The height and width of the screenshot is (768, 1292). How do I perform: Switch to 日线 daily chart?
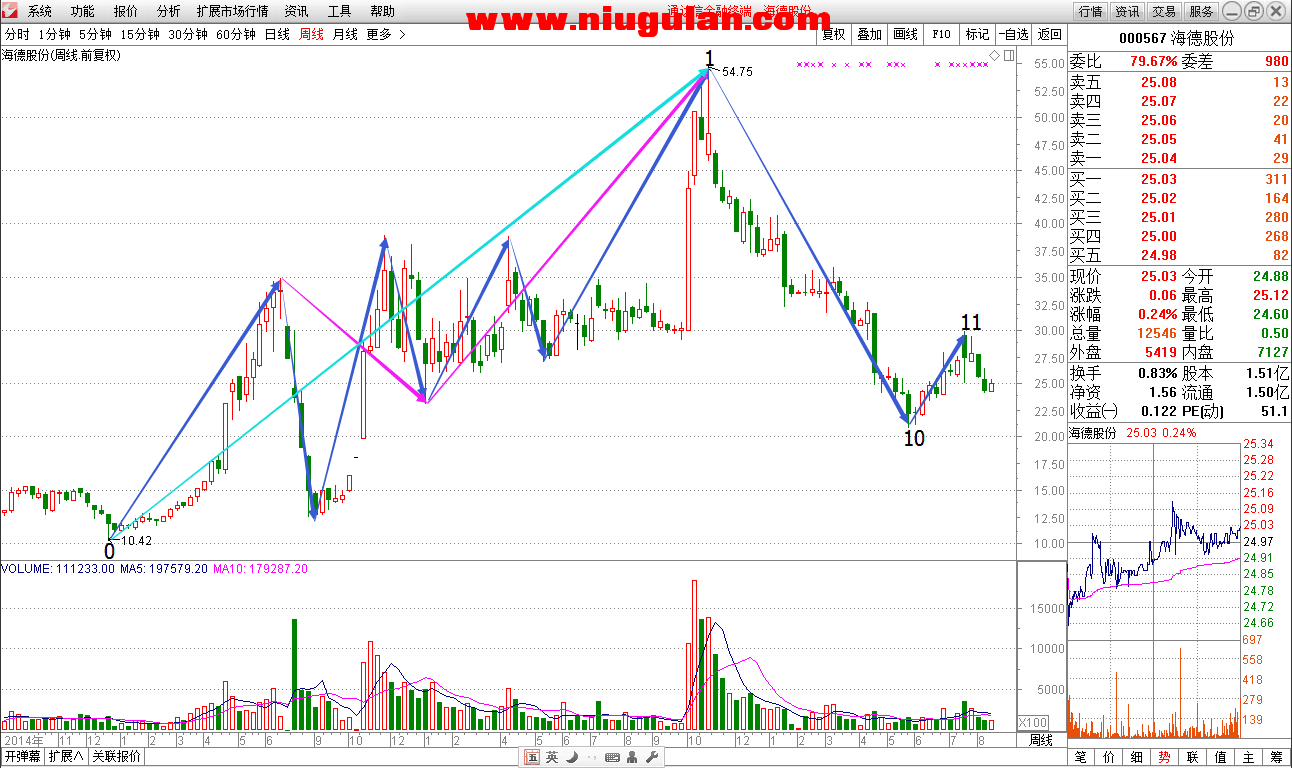(277, 34)
